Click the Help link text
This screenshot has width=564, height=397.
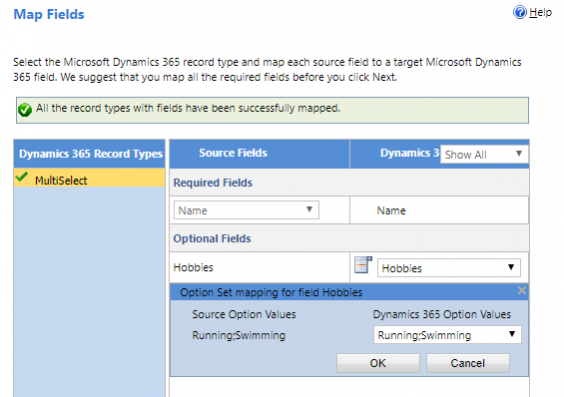pyautogui.click(x=540, y=13)
